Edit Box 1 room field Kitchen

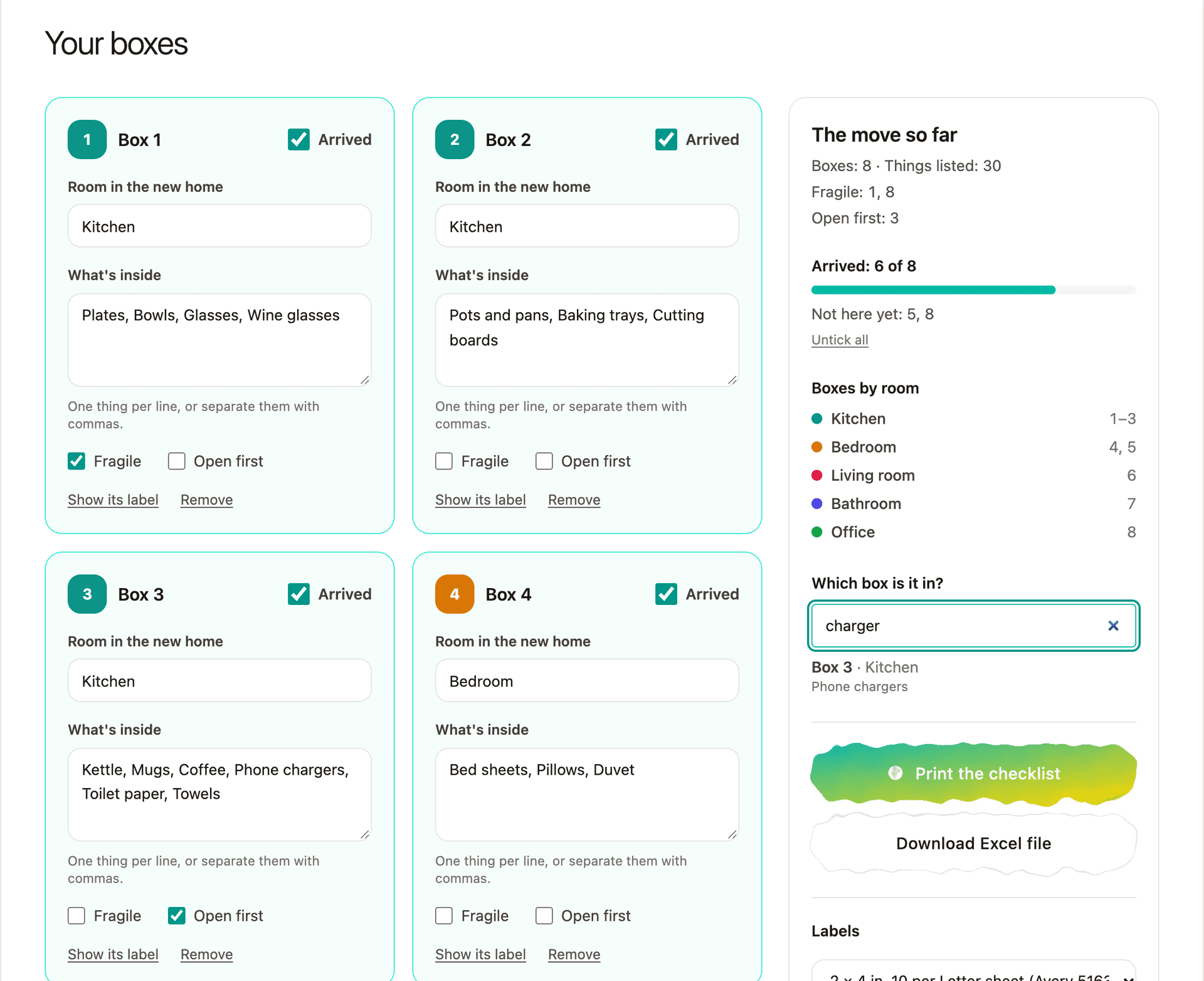pyautogui.click(x=219, y=226)
